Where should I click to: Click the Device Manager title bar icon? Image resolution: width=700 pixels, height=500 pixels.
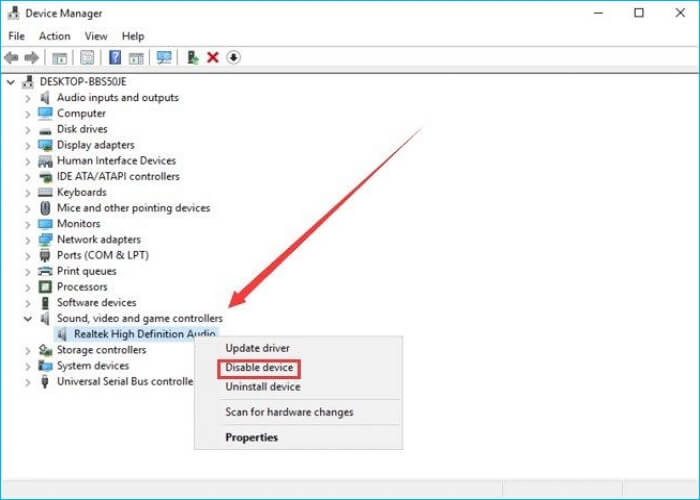pyautogui.click(x=13, y=13)
